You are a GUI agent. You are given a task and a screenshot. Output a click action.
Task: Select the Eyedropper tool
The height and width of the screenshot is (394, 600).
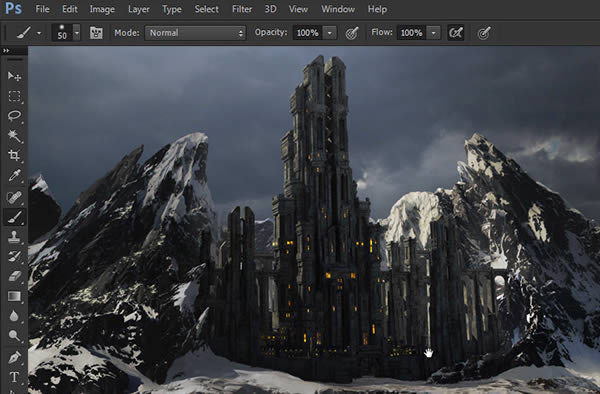(14, 176)
